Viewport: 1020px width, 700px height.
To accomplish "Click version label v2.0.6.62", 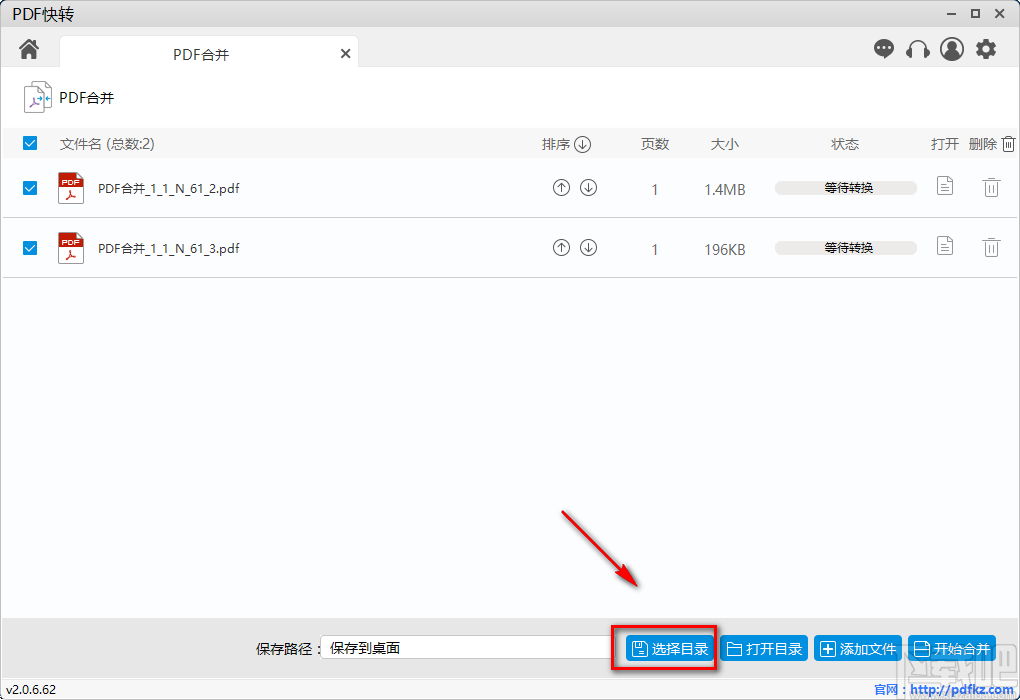I will point(31,690).
